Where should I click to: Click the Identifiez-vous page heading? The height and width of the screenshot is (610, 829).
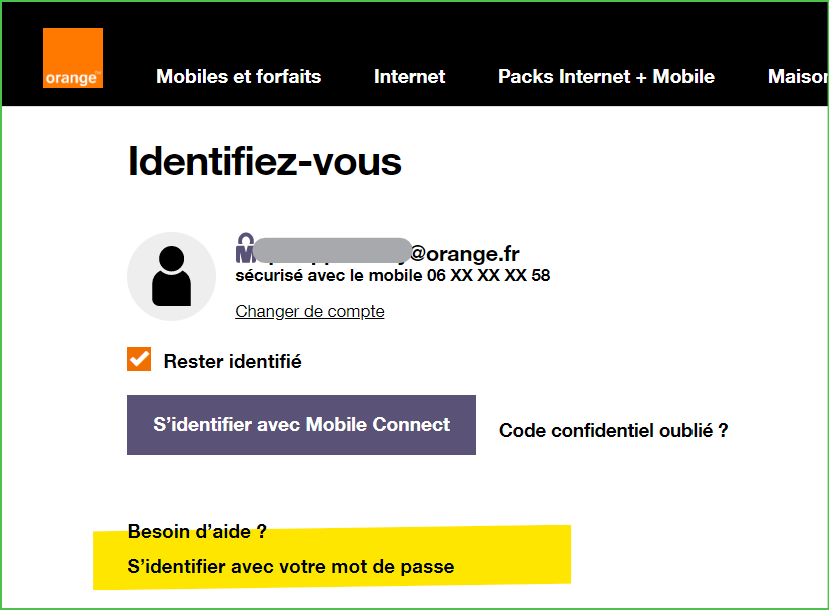[x=265, y=161]
